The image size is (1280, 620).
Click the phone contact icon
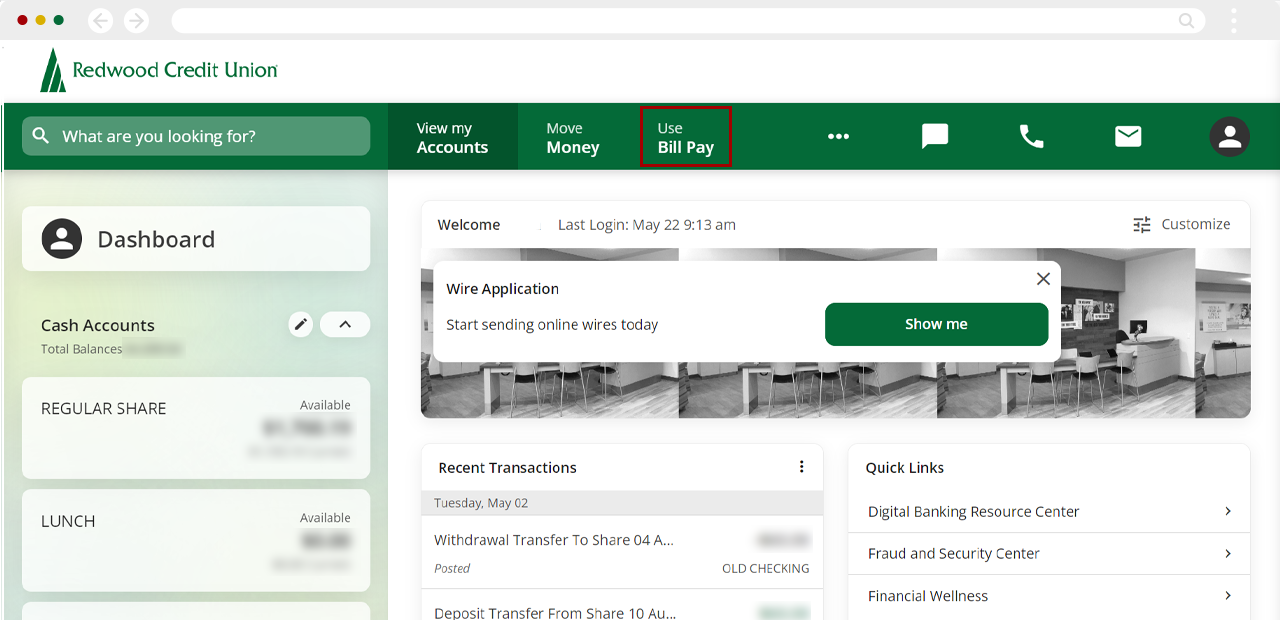click(x=1031, y=136)
